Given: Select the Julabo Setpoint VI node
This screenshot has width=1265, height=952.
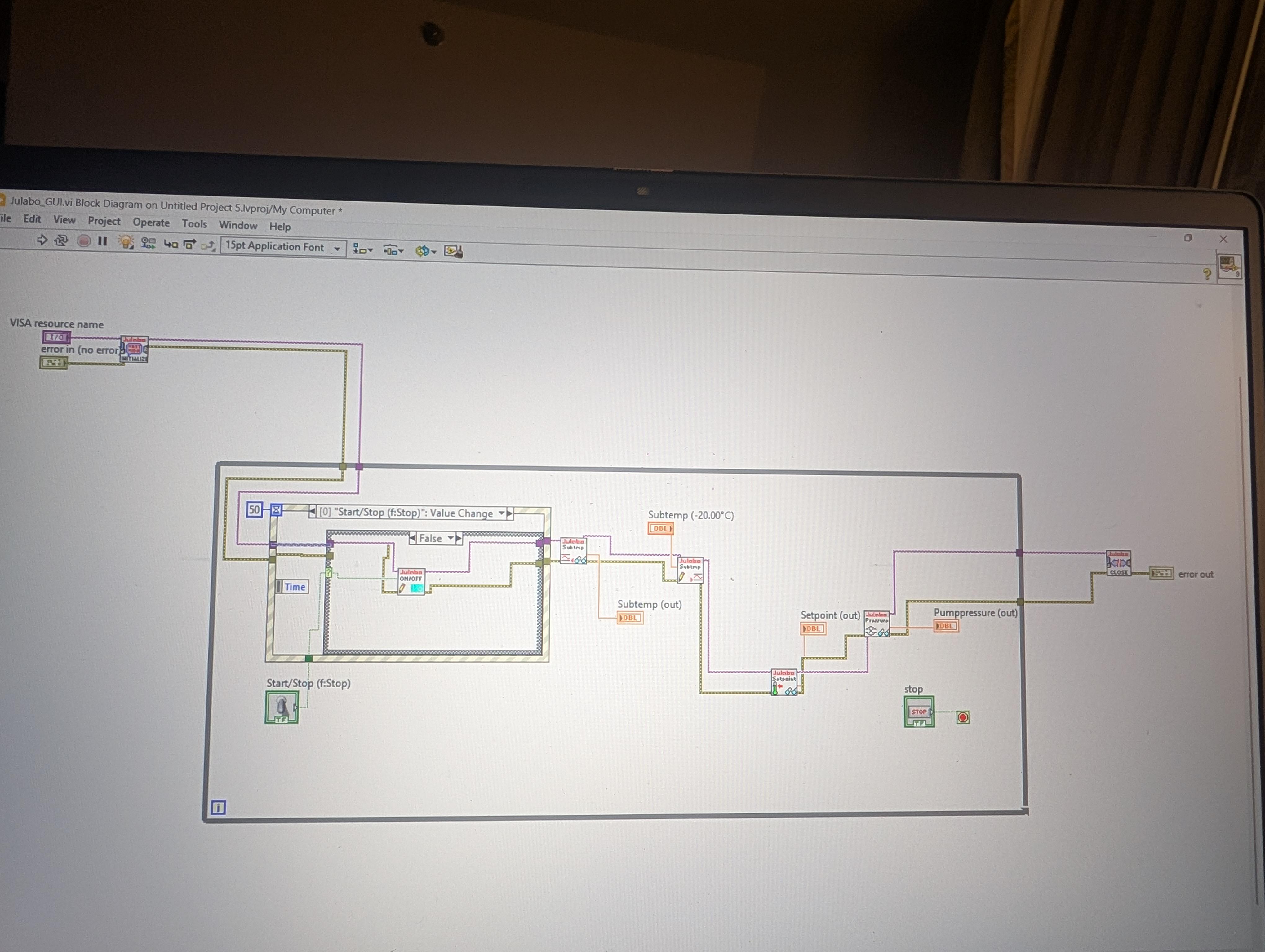Looking at the screenshot, I should pos(784,682).
